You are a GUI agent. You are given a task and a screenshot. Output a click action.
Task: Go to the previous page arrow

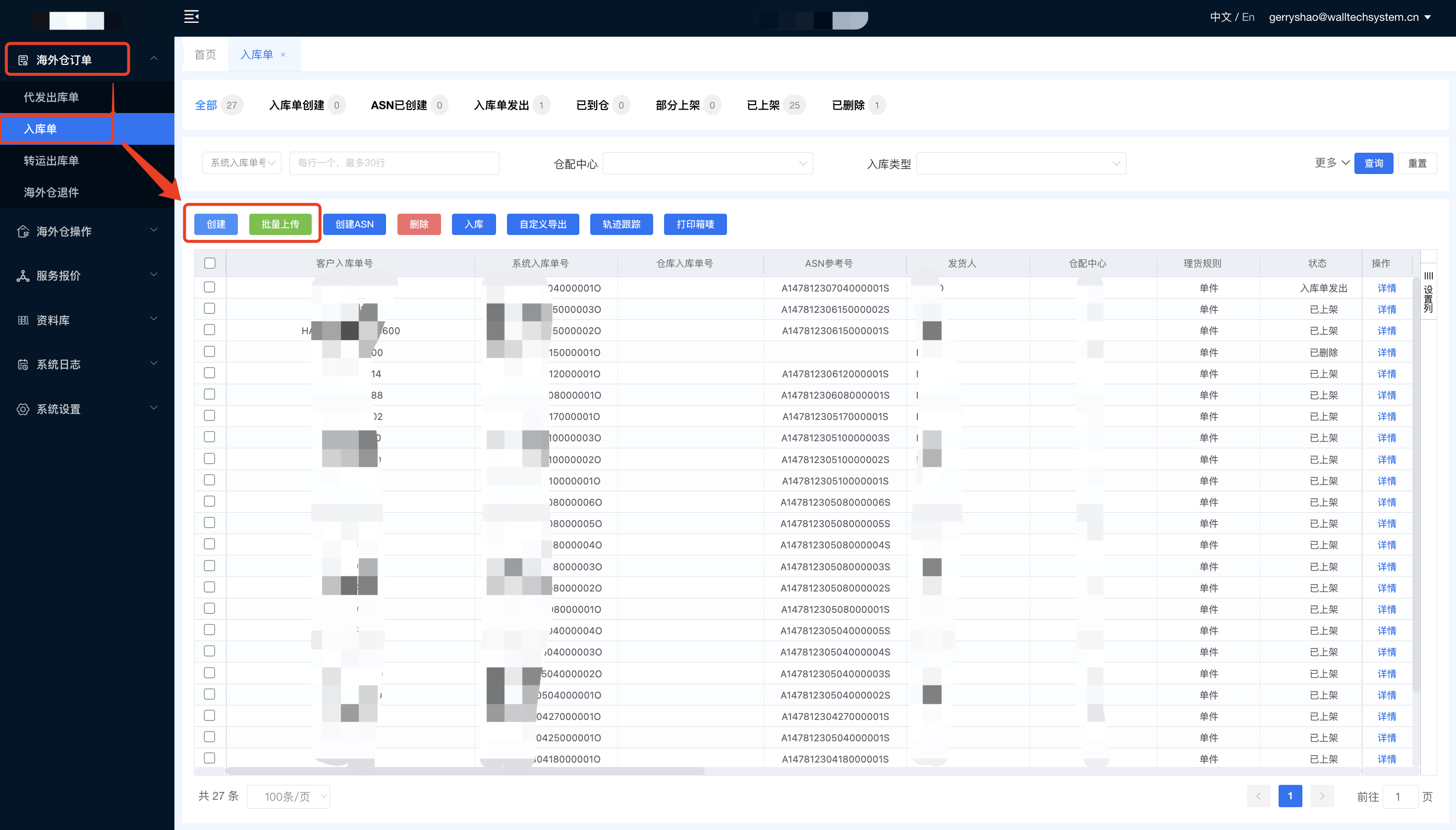coord(1258,796)
